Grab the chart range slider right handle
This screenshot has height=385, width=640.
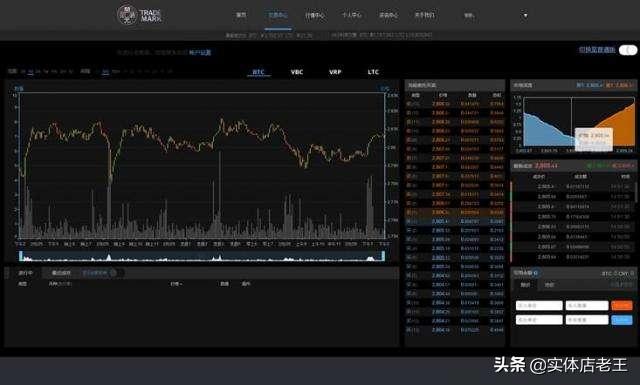click(383, 256)
